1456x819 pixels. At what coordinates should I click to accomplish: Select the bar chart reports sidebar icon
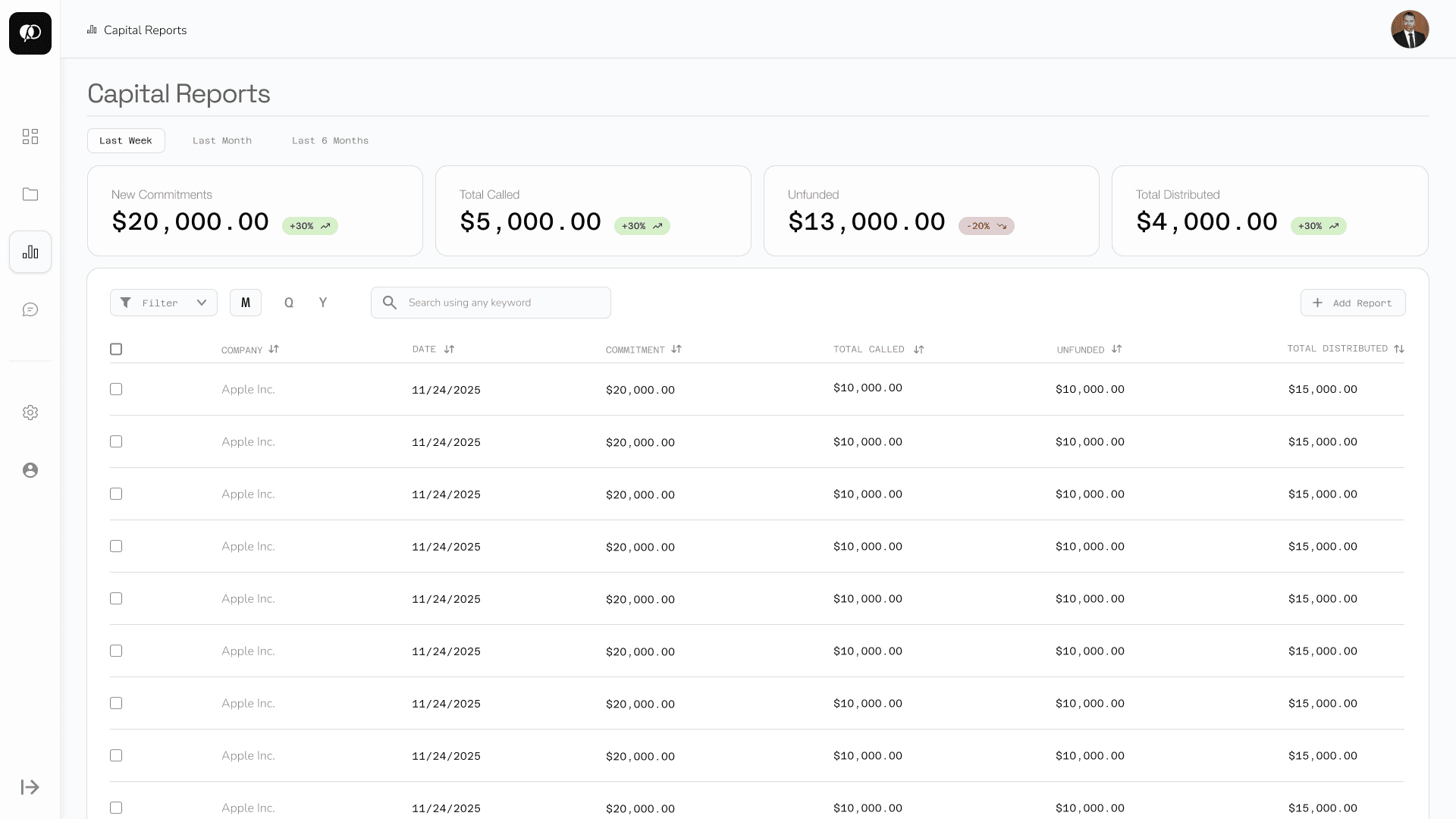30,252
